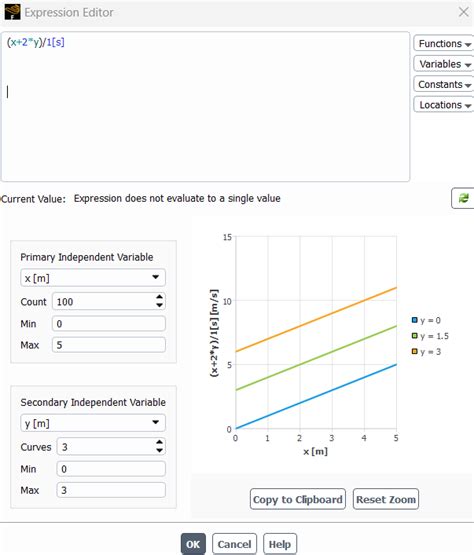Click the Copy to Clipboard button
Image resolution: width=474 pixels, height=555 pixels.
298,499
